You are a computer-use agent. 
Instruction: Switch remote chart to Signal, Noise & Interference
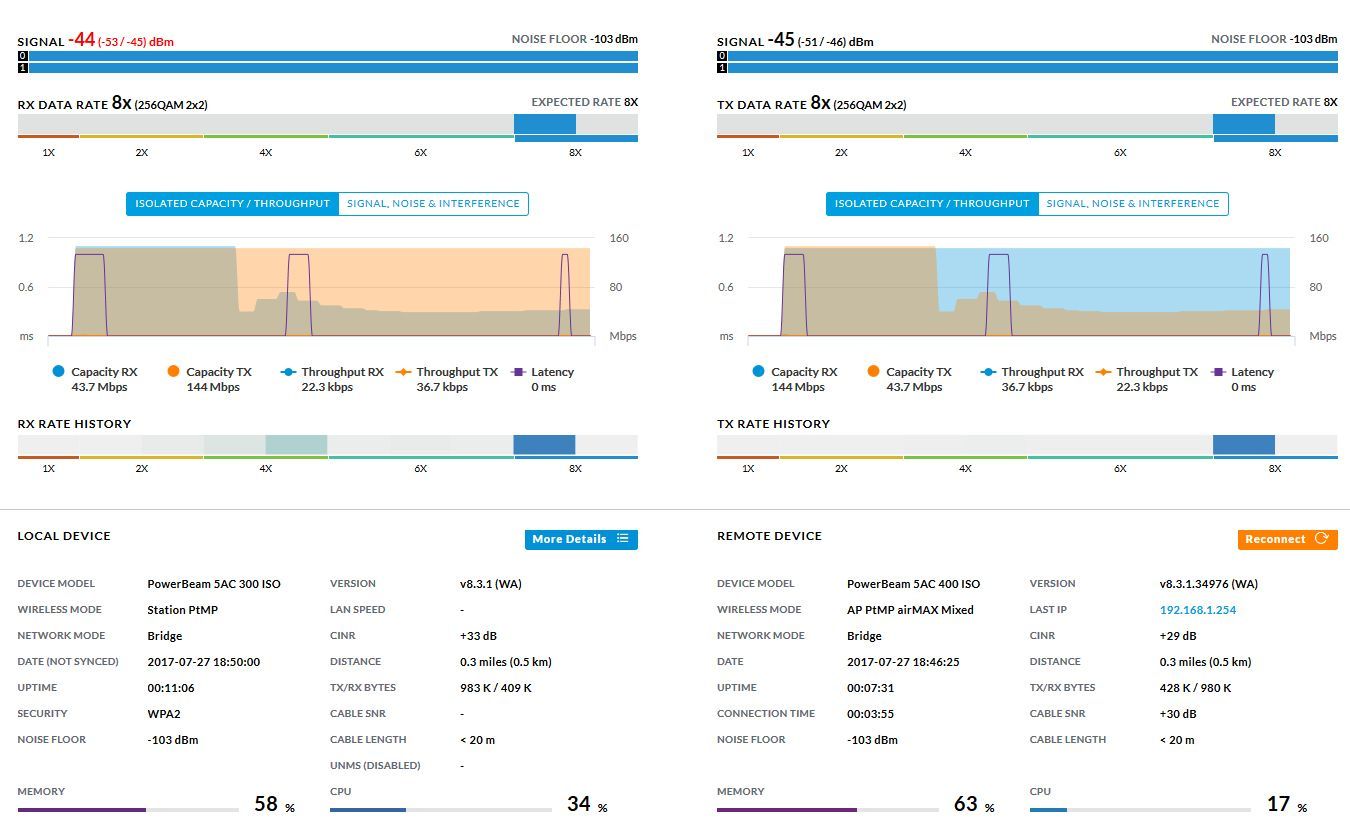pos(1133,204)
